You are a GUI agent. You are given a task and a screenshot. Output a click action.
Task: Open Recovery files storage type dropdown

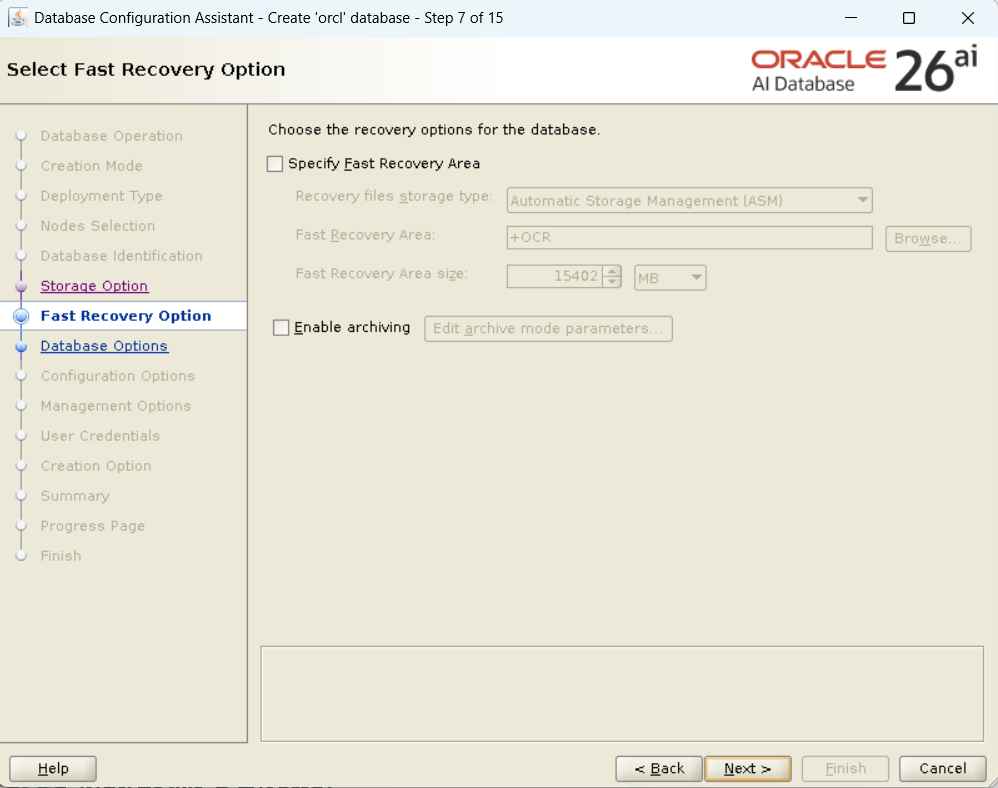690,201
